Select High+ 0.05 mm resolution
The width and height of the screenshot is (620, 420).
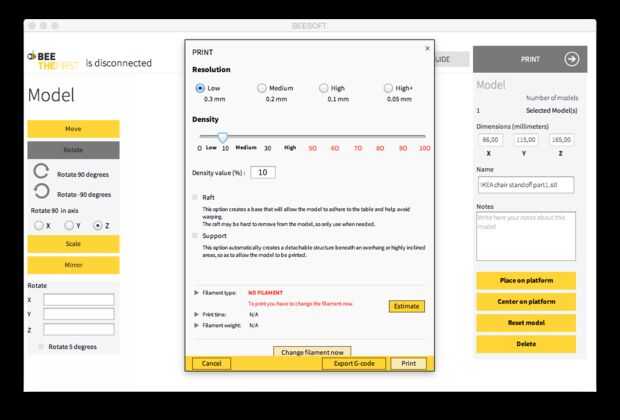[388, 88]
